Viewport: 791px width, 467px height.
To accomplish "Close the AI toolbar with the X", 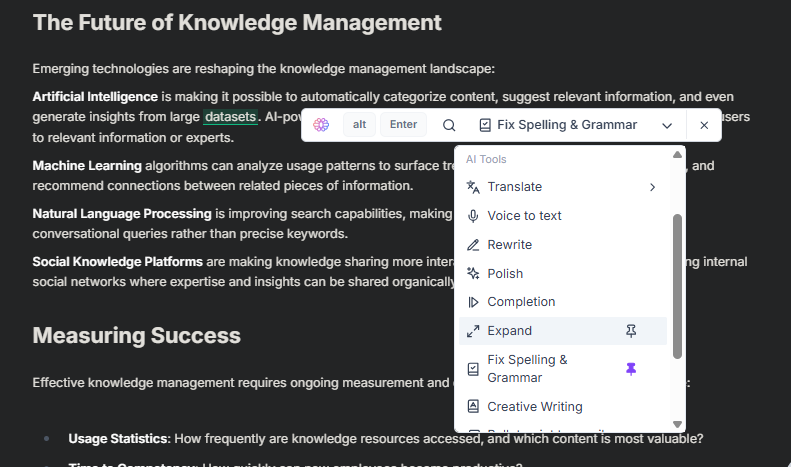I will tap(704, 125).
